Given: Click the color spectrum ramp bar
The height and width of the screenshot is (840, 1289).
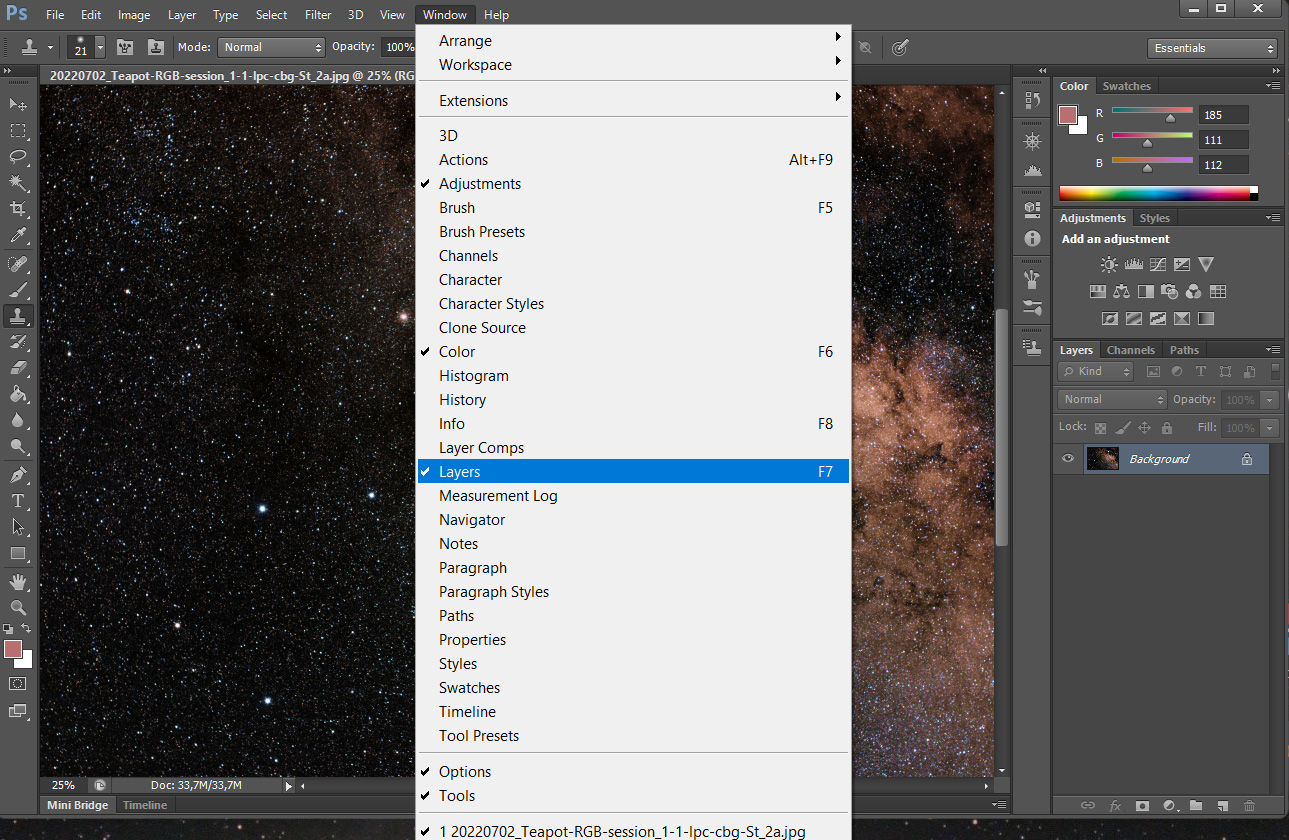Looking at the screenshot, I should (1154, 193).
